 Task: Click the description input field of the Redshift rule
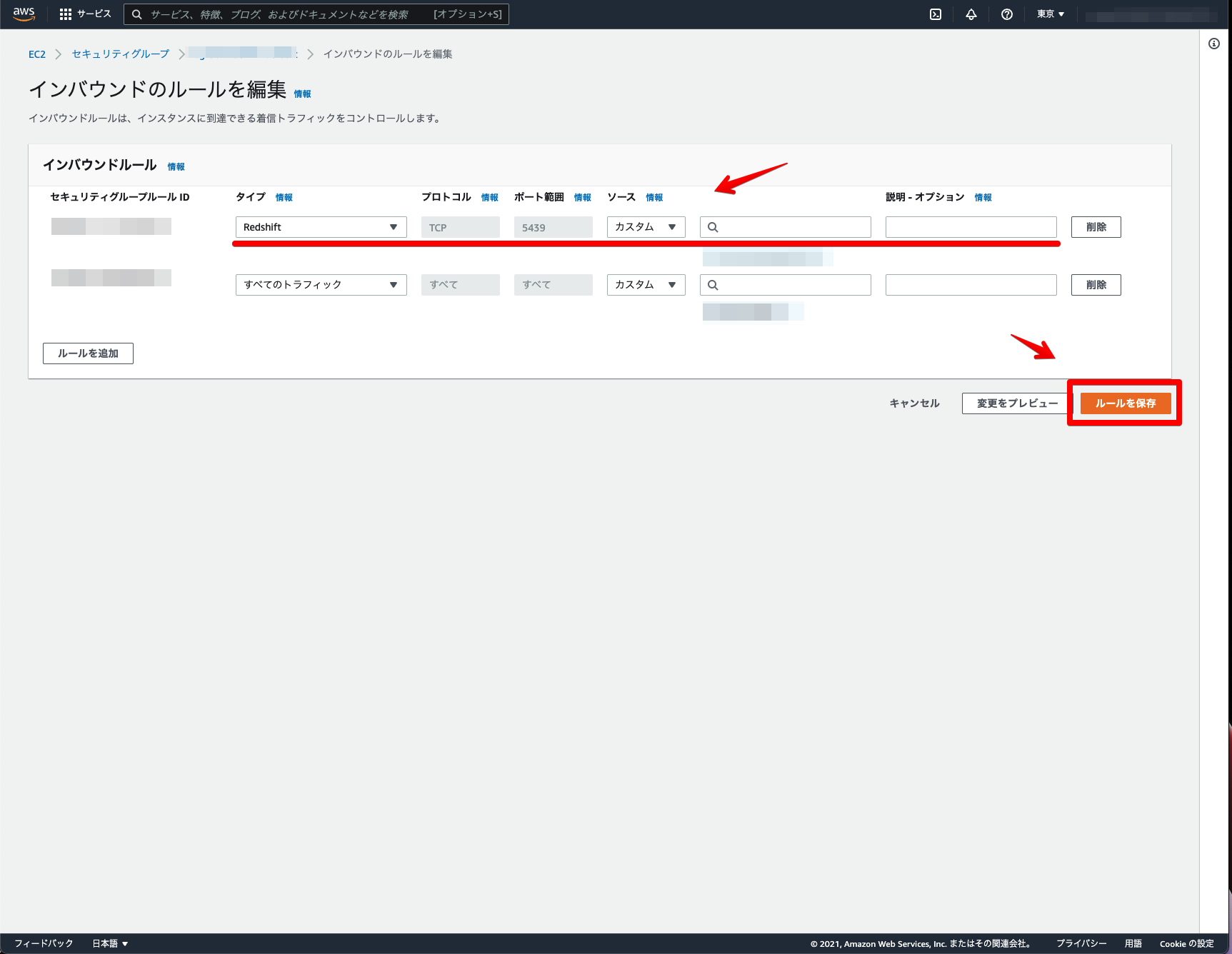(970, 226)
